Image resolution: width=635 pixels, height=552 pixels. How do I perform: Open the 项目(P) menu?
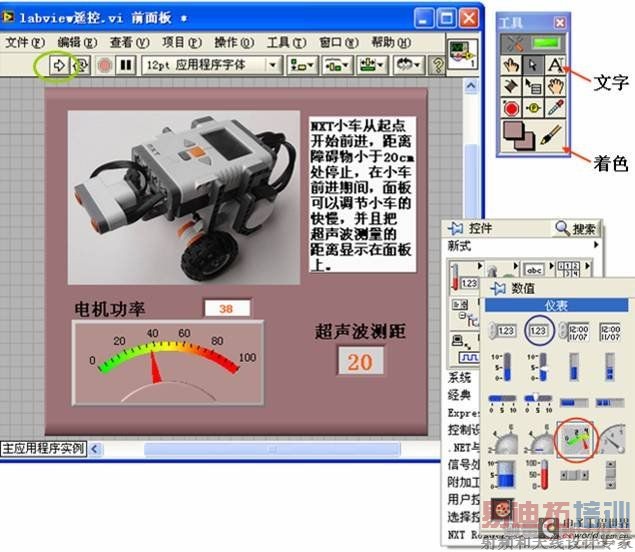(x=182, y=42)
